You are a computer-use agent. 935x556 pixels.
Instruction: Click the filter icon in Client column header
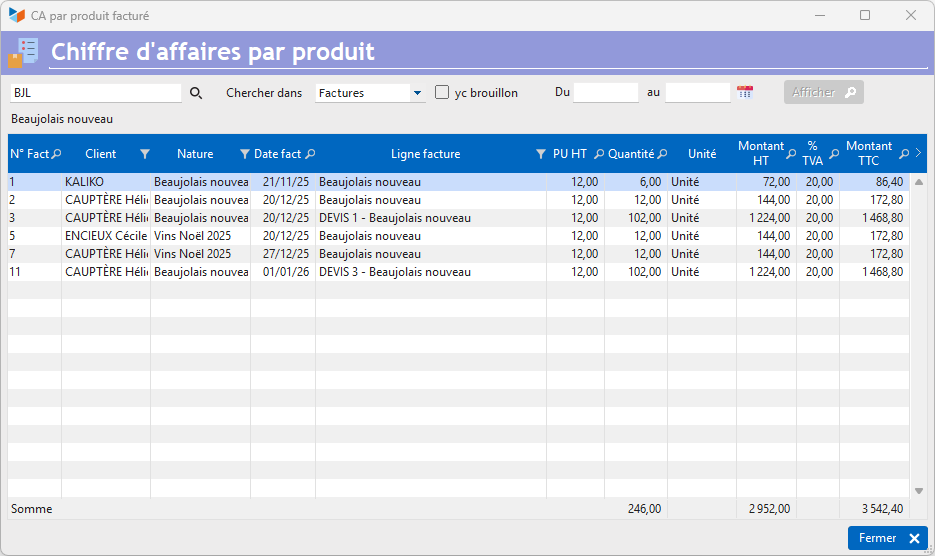click(145, 154)
